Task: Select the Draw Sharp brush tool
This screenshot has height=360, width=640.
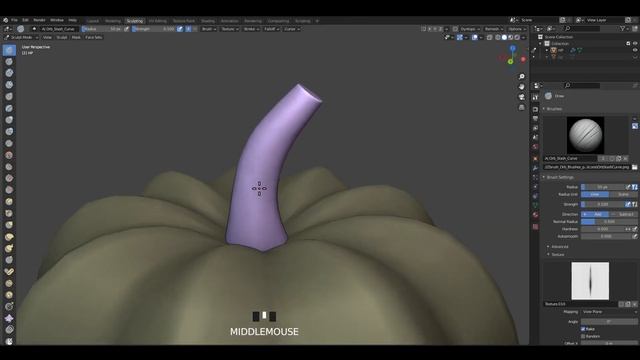Action: point(9,62)
